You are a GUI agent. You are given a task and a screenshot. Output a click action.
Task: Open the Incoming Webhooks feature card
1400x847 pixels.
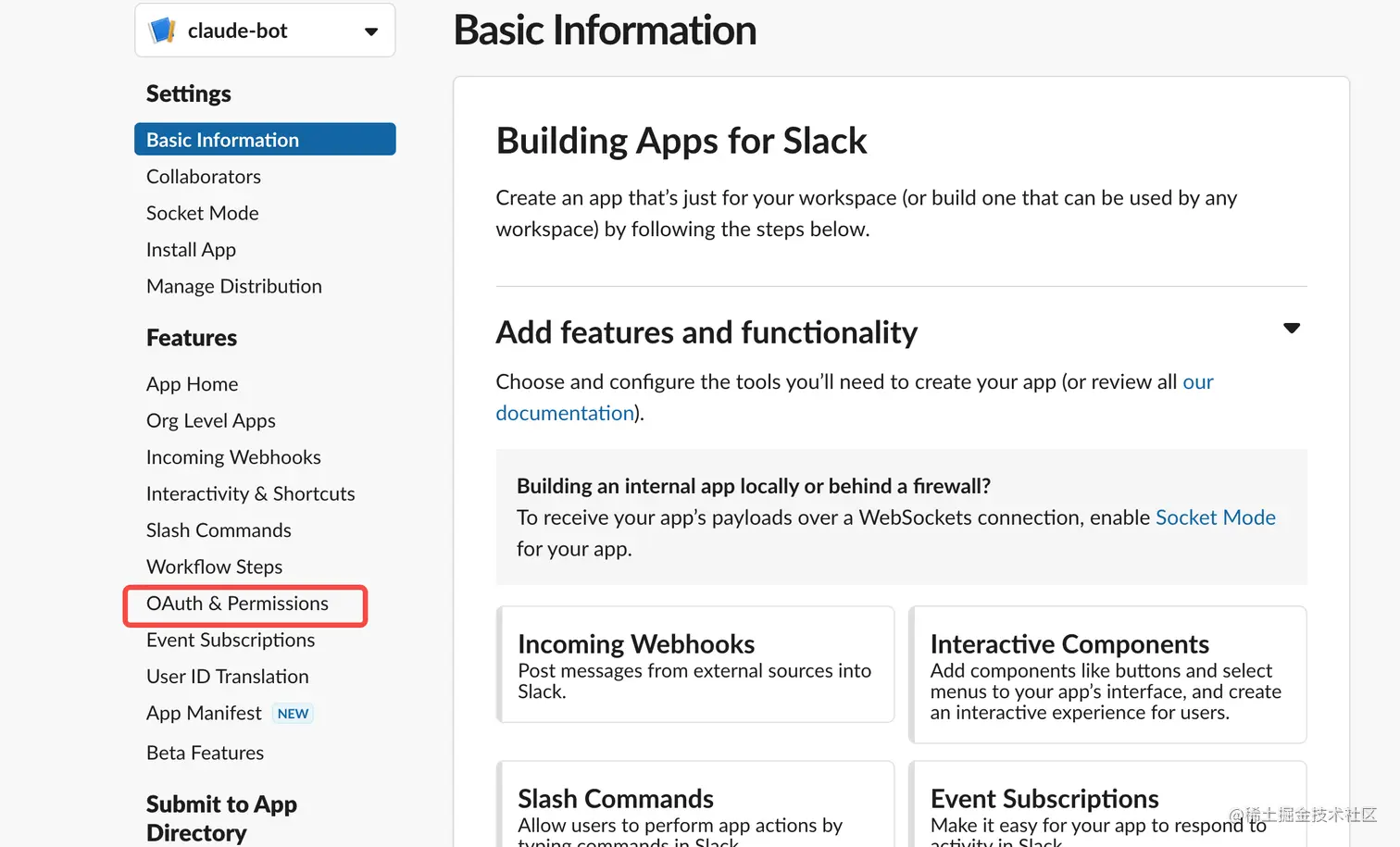[695, 665]
